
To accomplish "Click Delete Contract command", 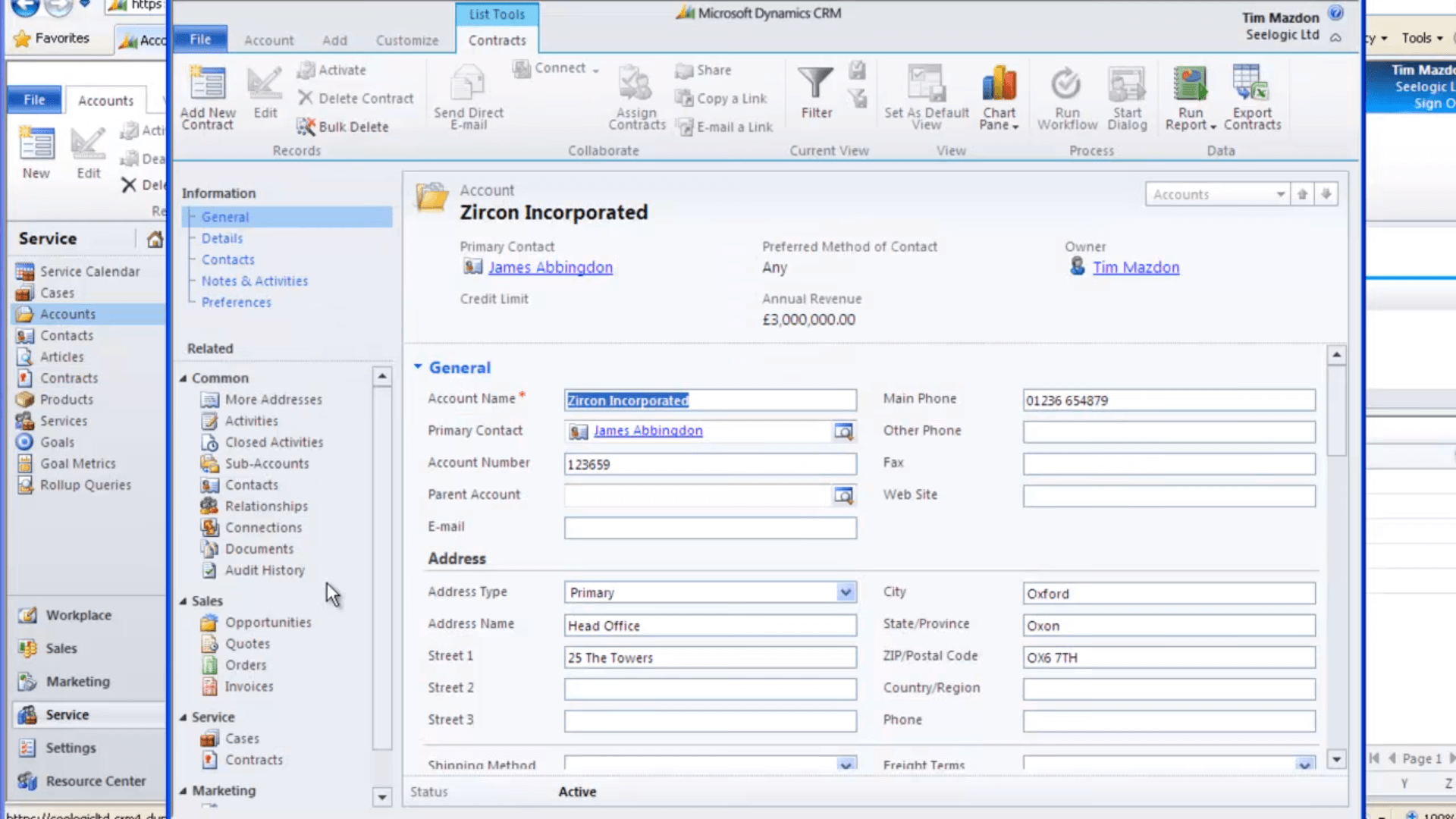I will point(356,99).
